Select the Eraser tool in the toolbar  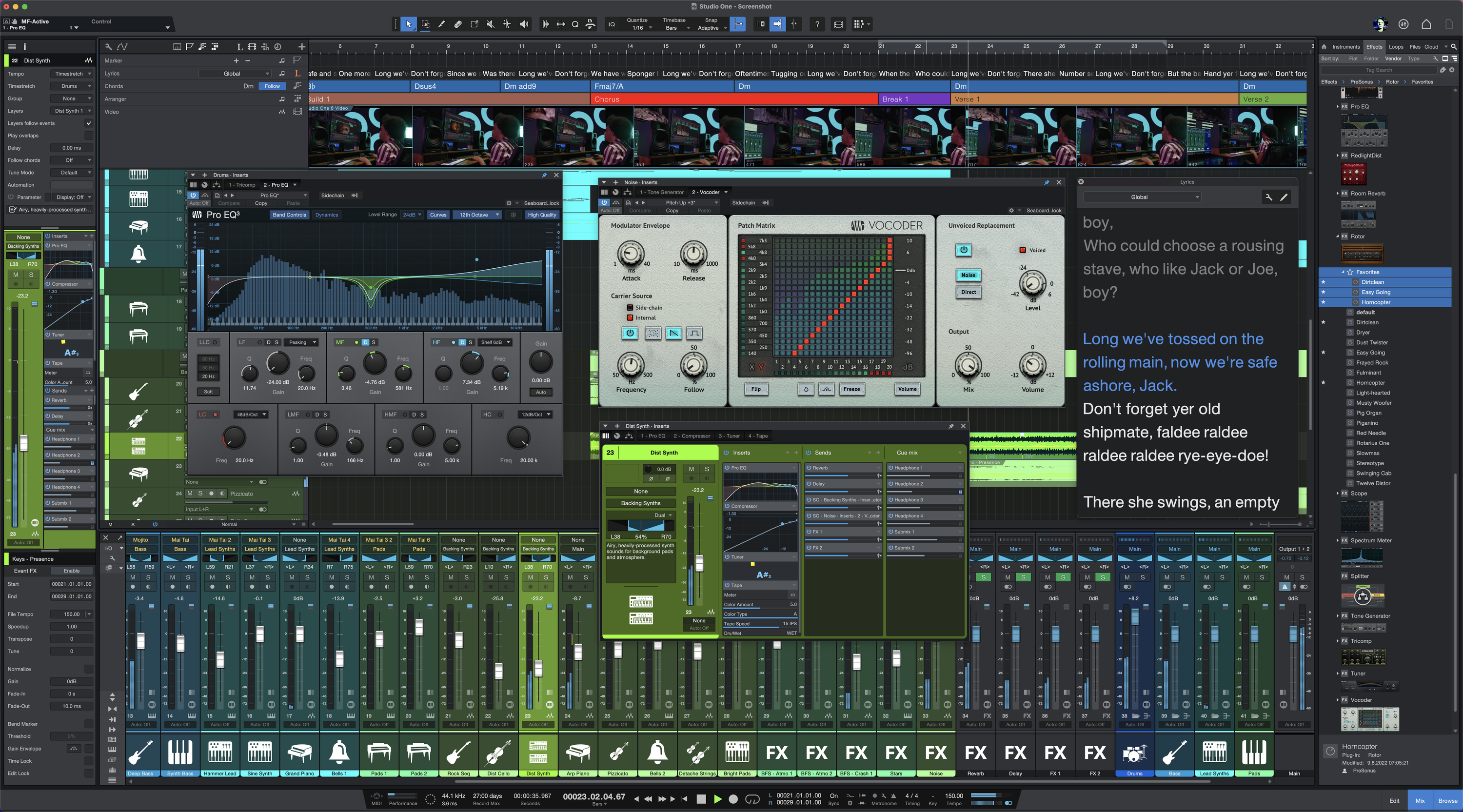[457, 24]
